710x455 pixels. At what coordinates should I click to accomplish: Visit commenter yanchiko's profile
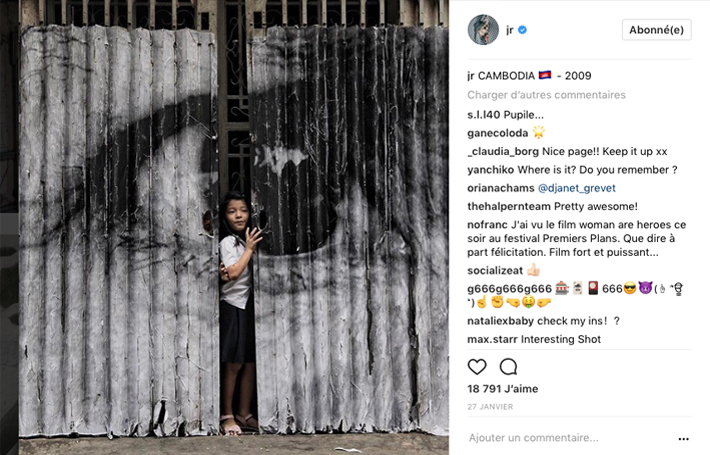tap(490, 170)
